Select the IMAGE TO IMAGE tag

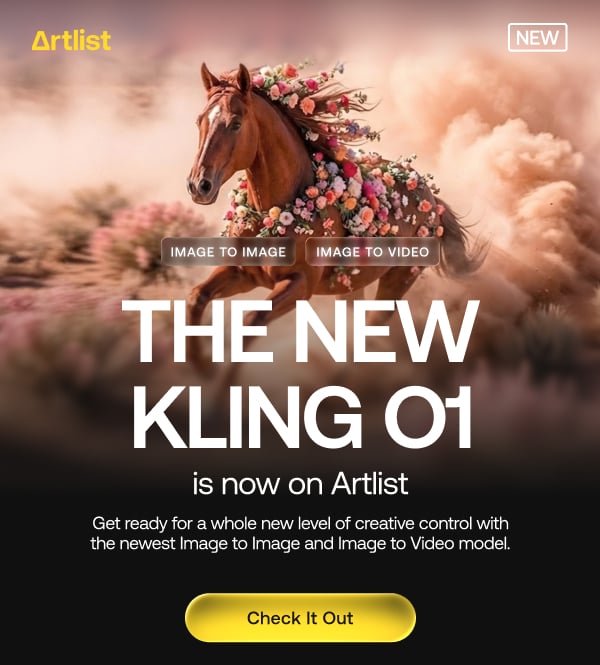click(x=228, y=252)
